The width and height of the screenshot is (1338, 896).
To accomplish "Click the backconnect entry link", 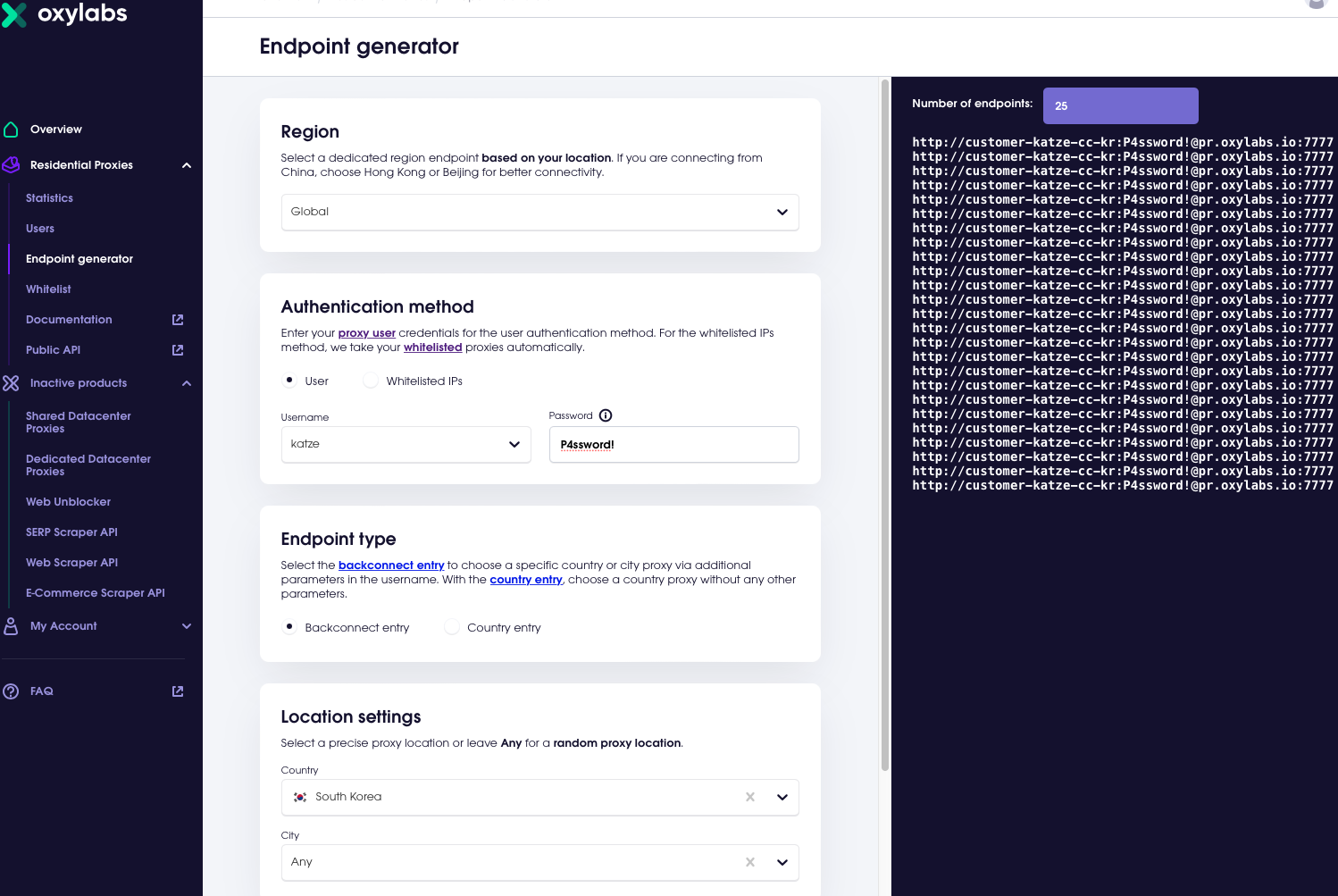I will tap(391, 565).
